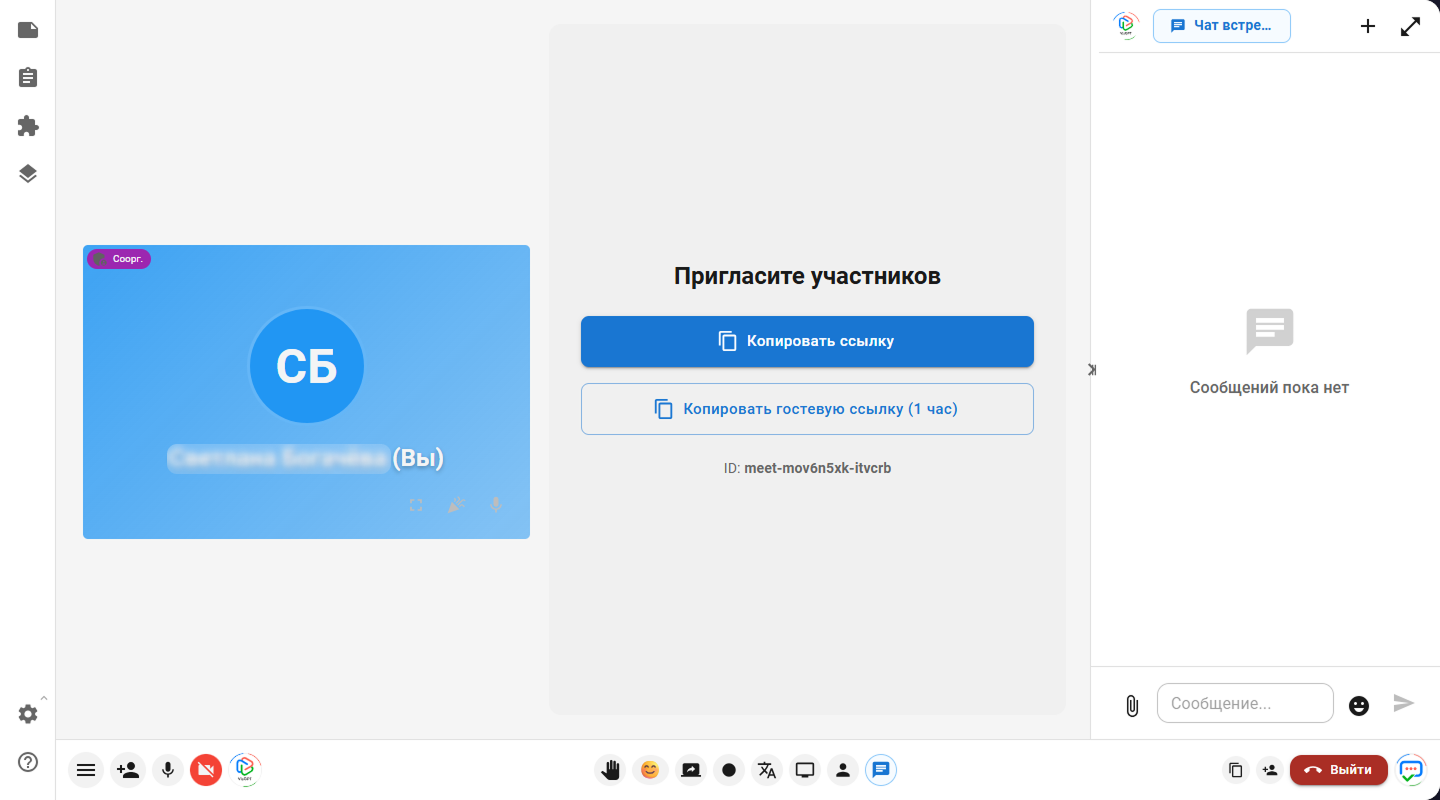Open the puzzle-piece plugins icon
Viewport: 1440px width, 800px height.
tap(28, 126)
